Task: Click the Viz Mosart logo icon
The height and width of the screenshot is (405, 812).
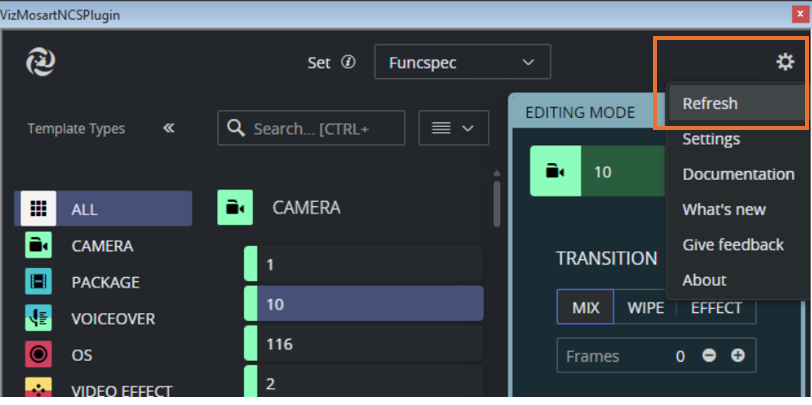Action: (41, 62)
